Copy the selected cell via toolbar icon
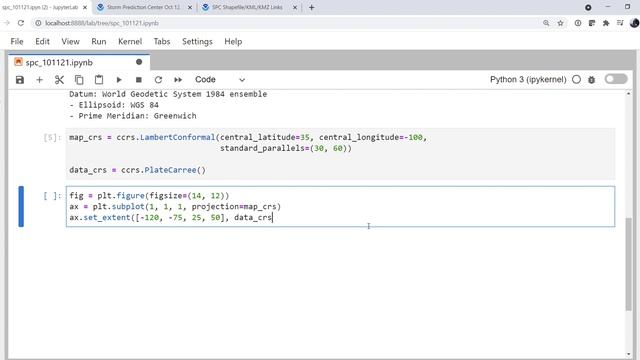Screen dimensions: 640x360 coord(79,80)
